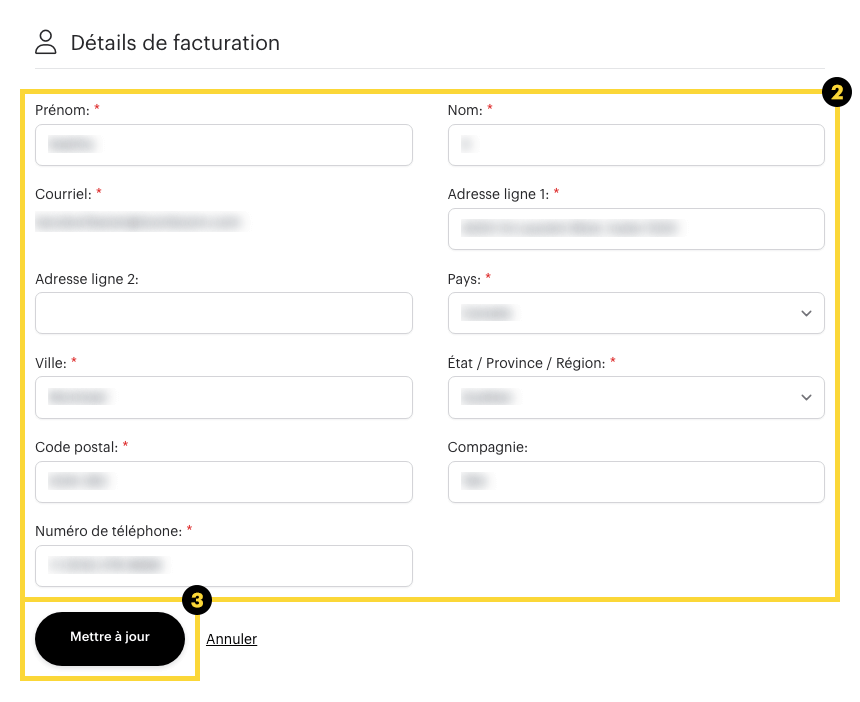The width and height of the screenshot is (860, 702).
Task: Click the empty Adresse ligne 2 field
Action: 223,313
